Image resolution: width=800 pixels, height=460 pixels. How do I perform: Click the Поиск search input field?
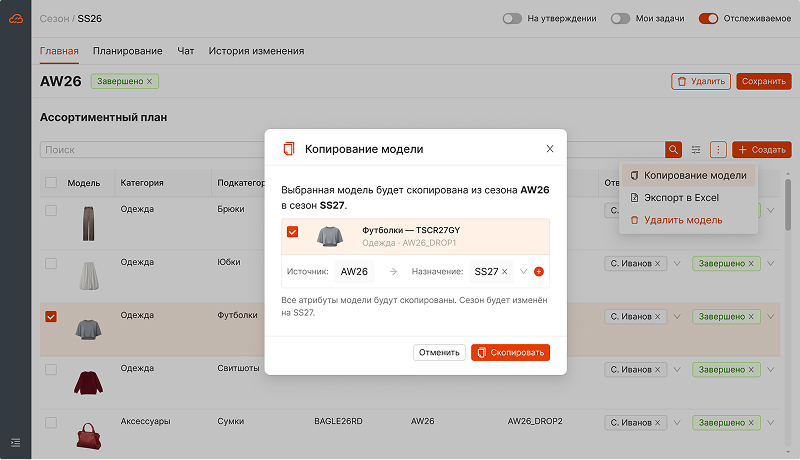(x=152, y=149)
